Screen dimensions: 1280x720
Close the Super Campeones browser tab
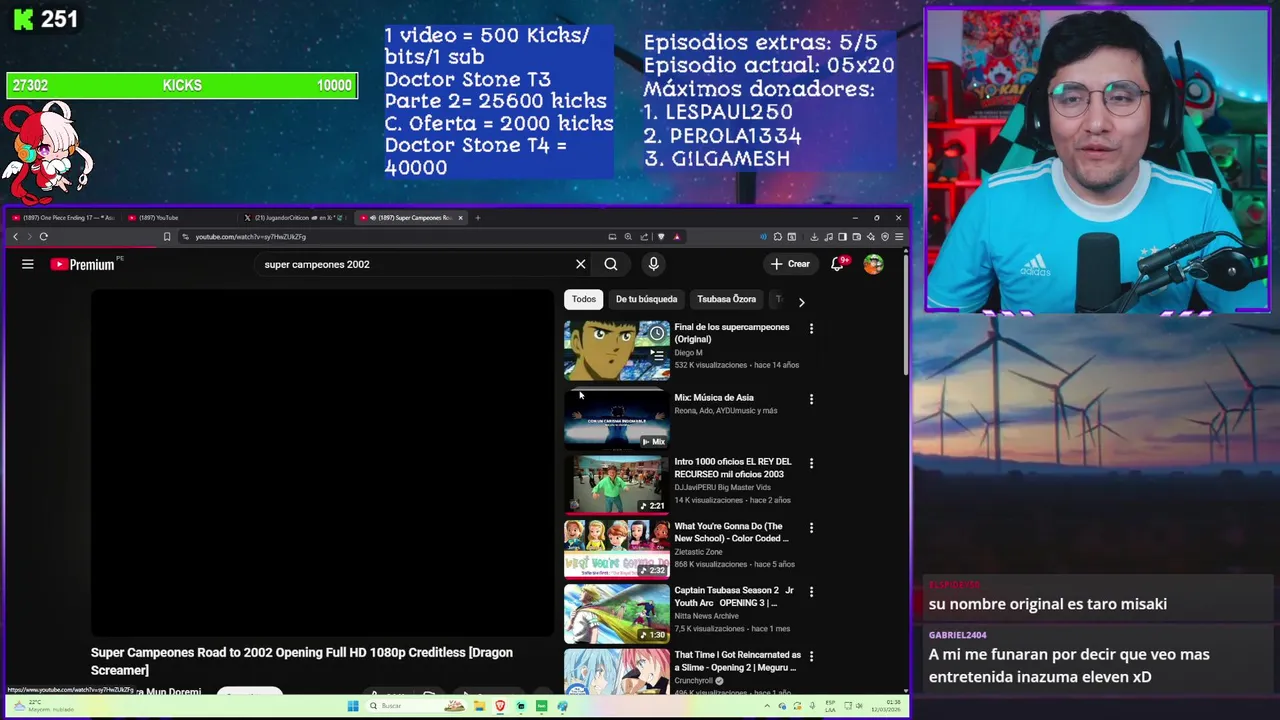click(461, 218)
